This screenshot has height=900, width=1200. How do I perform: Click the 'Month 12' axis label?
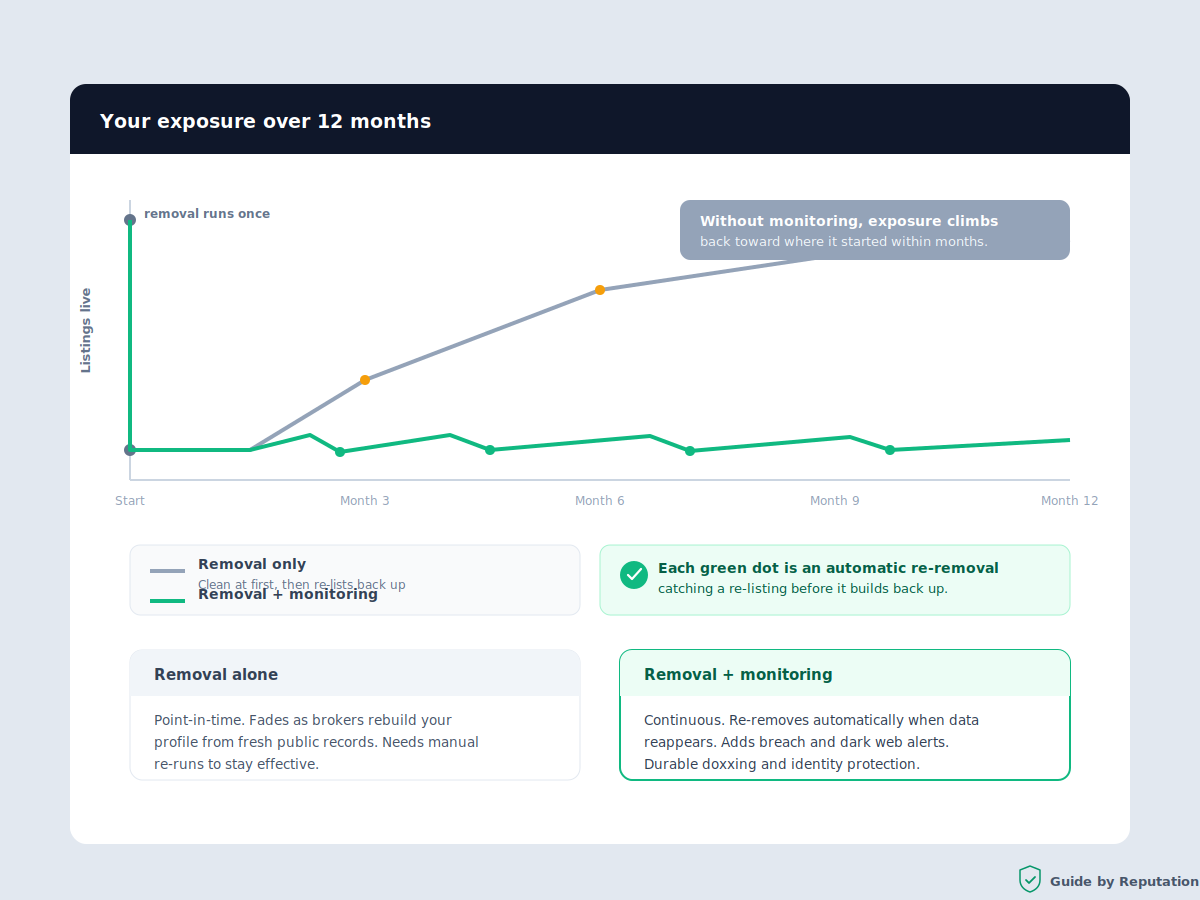point(1069,501)
